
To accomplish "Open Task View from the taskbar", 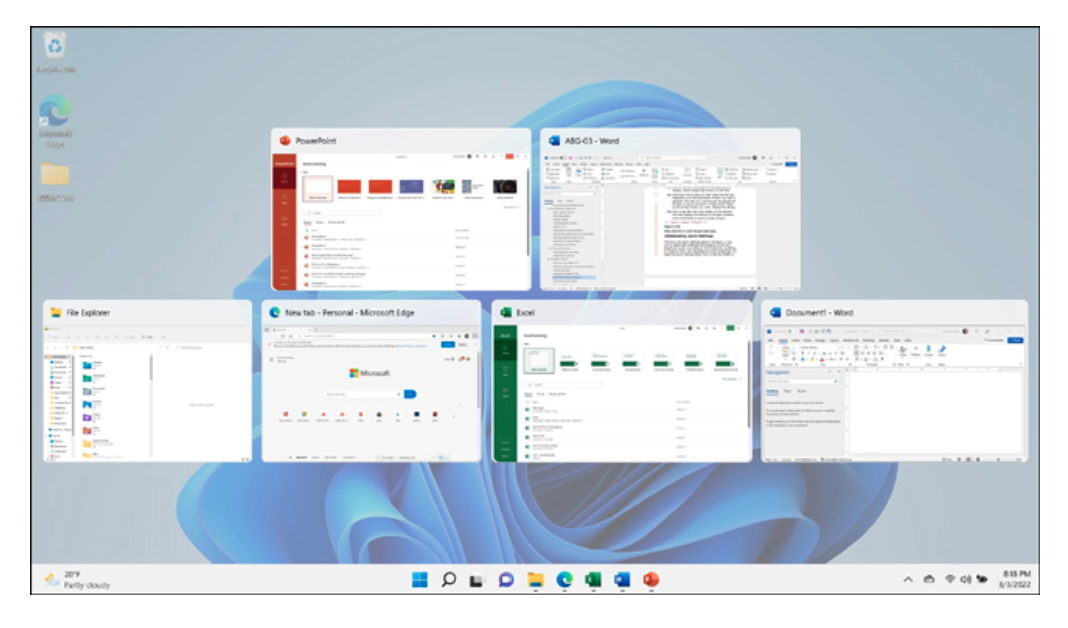I will click(477, 580).
